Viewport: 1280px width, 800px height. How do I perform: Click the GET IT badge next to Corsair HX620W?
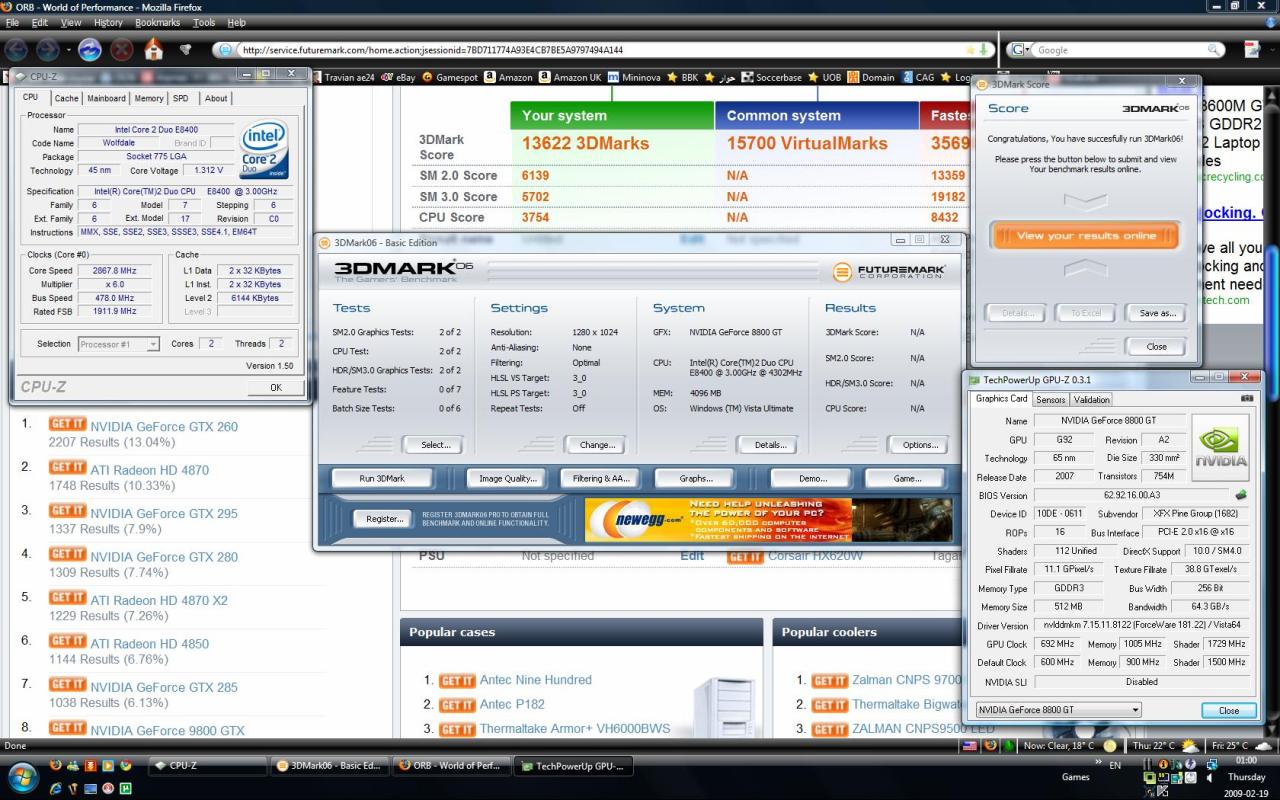[746, 556]
